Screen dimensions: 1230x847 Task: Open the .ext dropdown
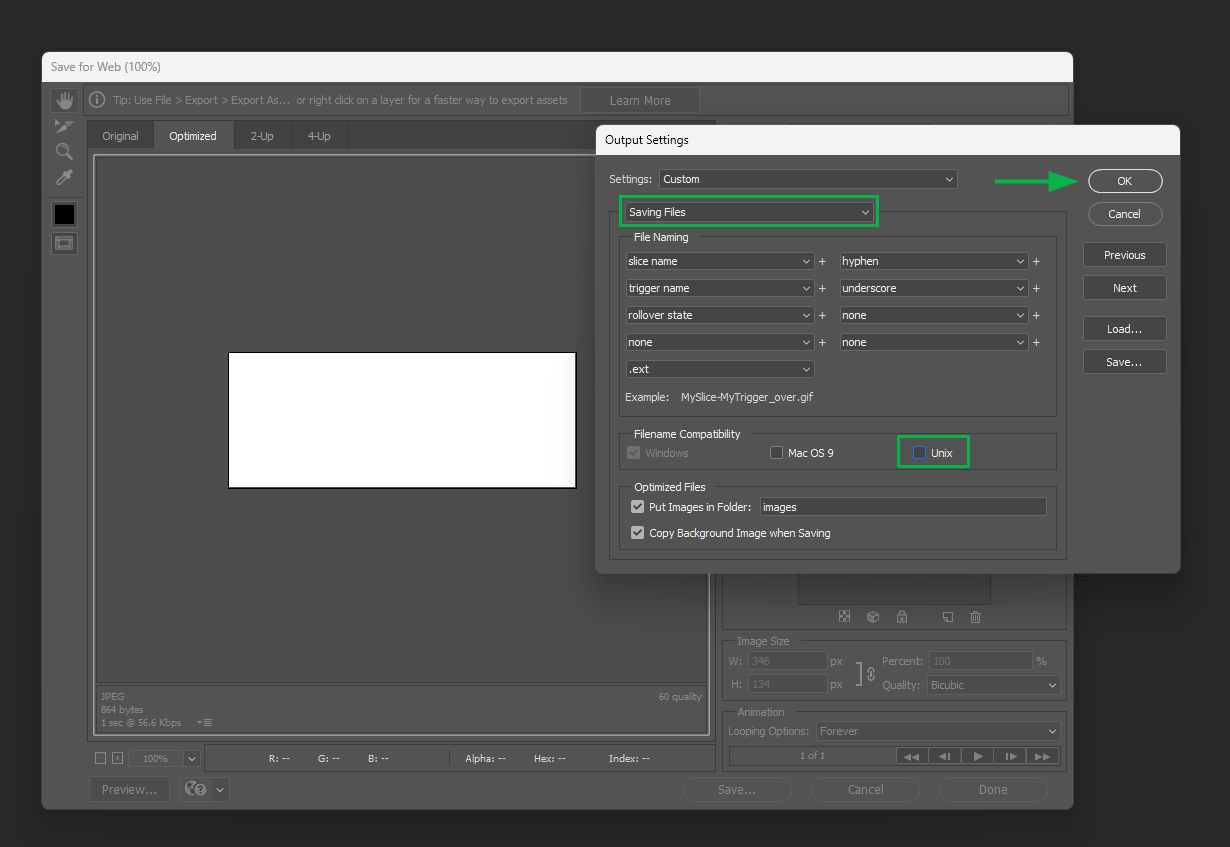[719, 369]
